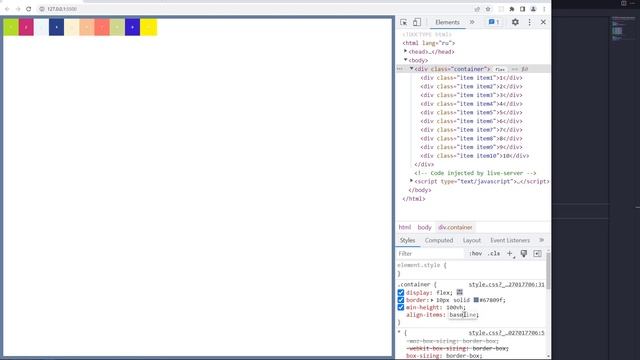Click the green item box 1
This screenshot has height=360, width=640.
pos(11,27)
